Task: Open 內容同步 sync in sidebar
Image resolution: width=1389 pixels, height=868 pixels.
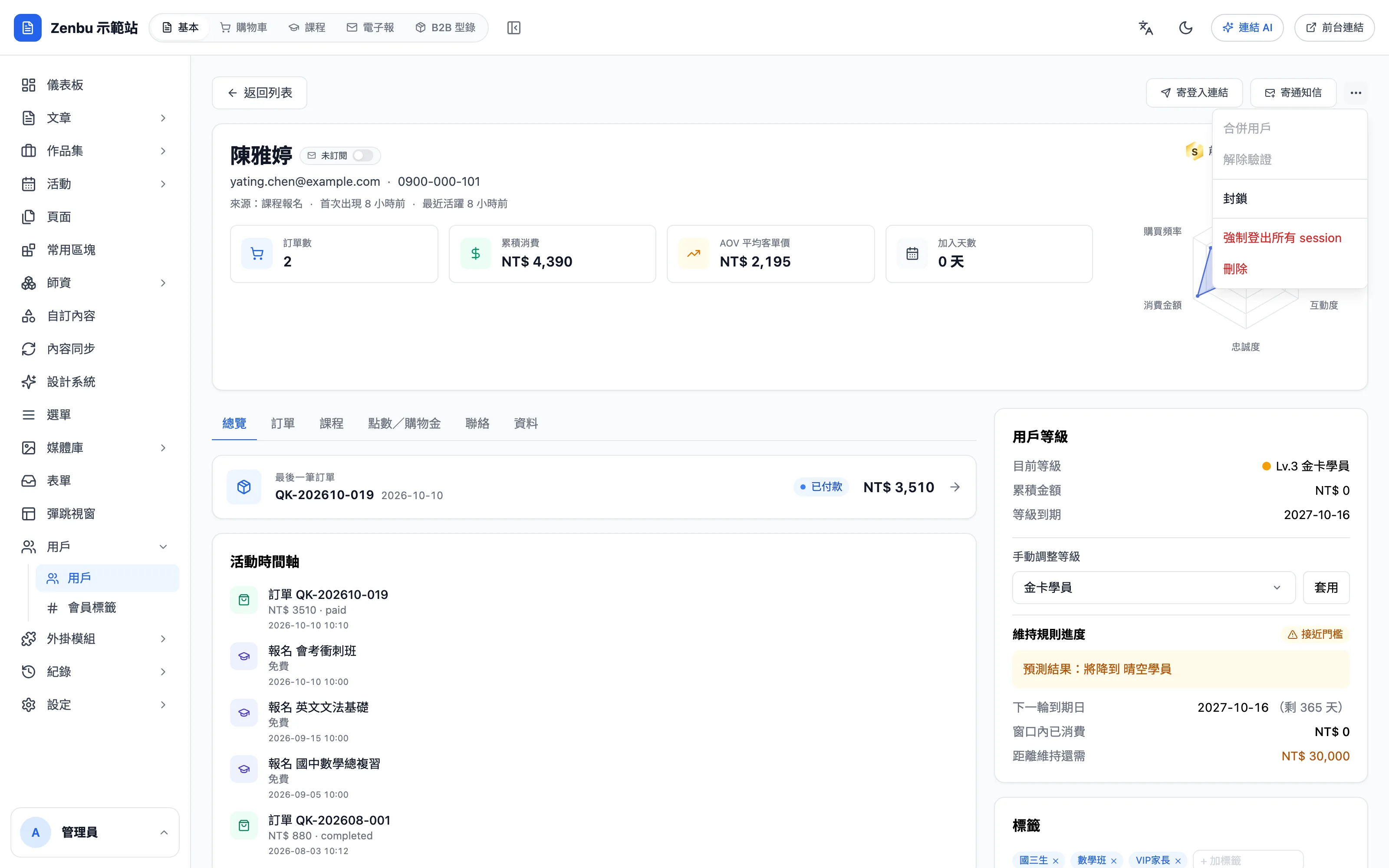Action: coord(95,349)
